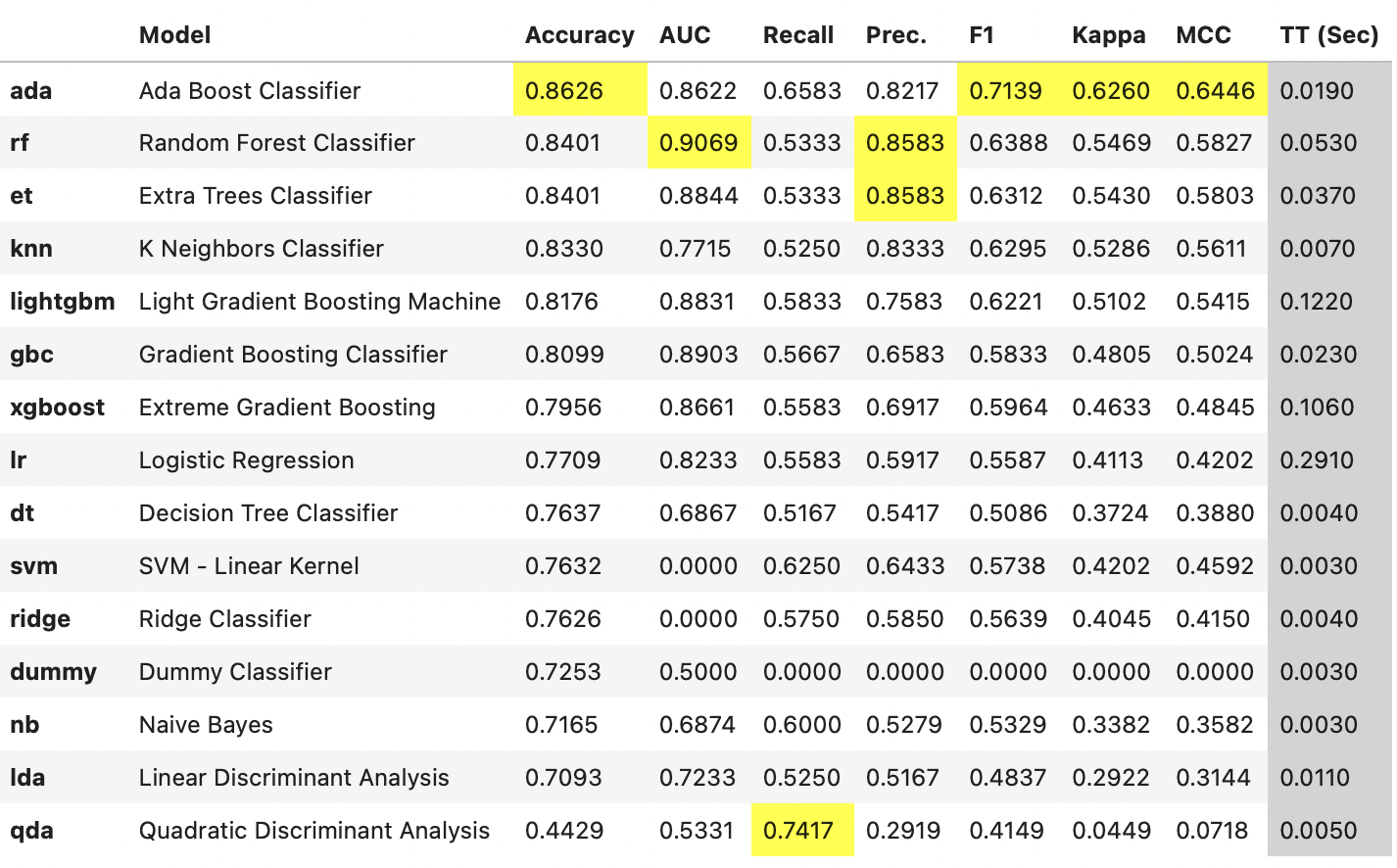1397x868 pixels.
Task: Click xgboost training time 0.1060
Action: tap(1317, 408)
